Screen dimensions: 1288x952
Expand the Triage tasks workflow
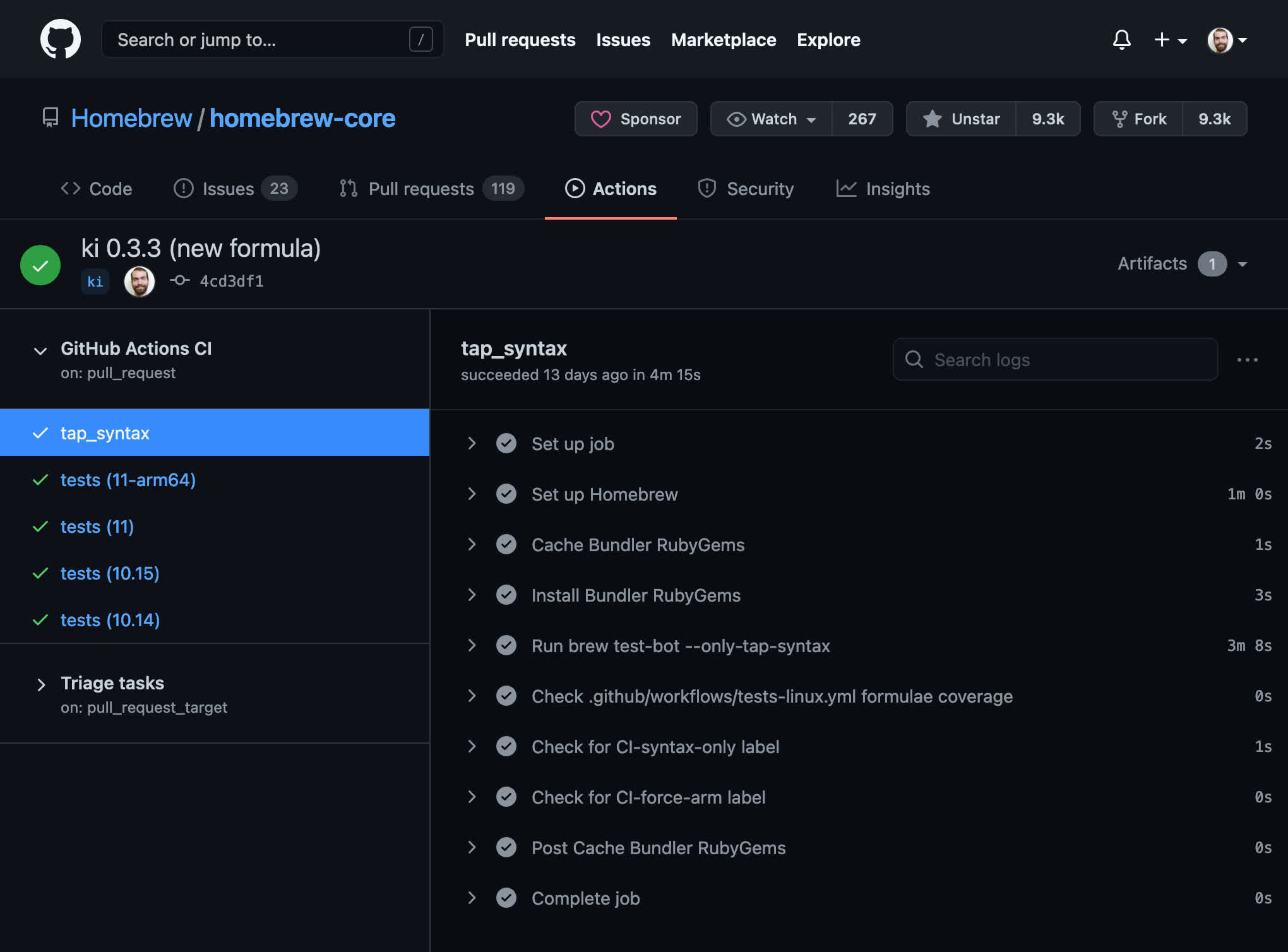click(x=40, y=684)
